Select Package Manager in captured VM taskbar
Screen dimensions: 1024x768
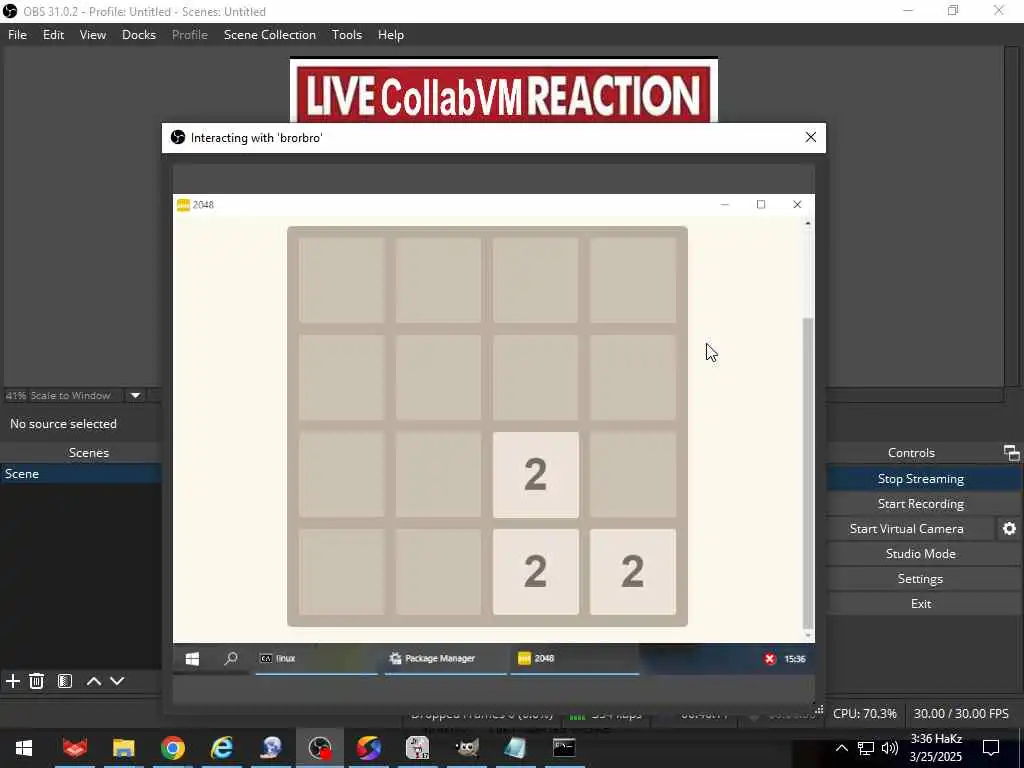pos(445,658)
